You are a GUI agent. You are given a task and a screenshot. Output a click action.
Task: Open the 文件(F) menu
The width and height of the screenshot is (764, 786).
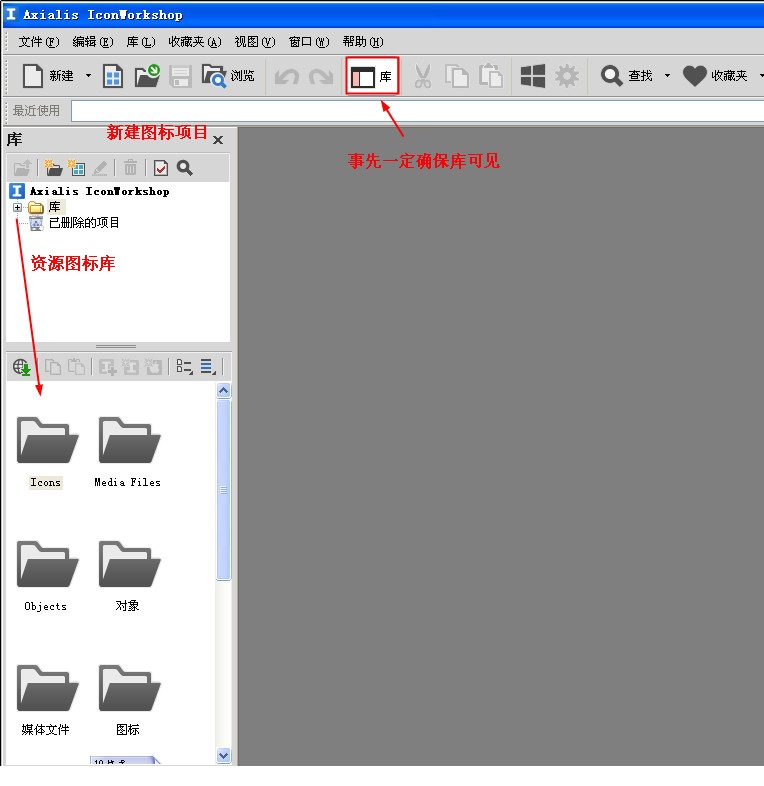pos(39,42)
